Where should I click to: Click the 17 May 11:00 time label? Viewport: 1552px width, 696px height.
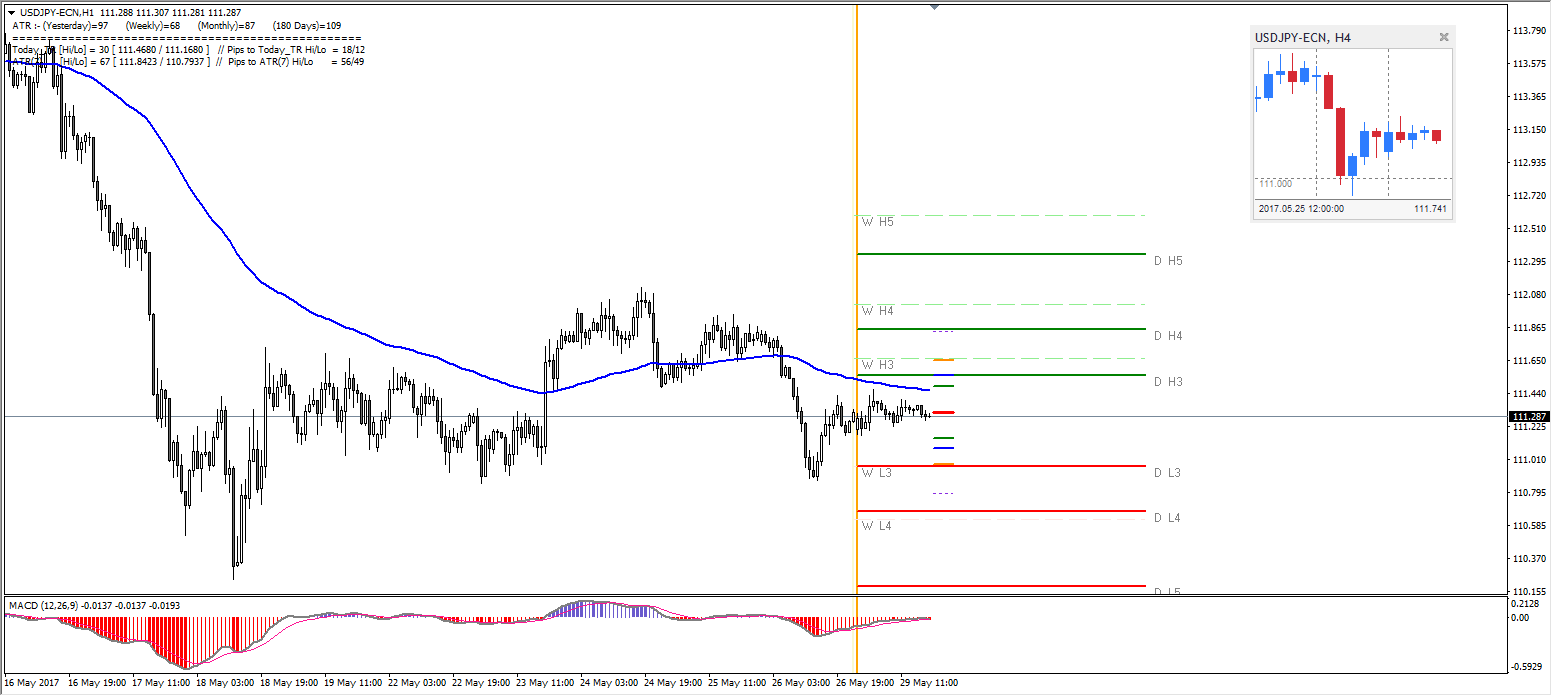click(x=161, y=684)
